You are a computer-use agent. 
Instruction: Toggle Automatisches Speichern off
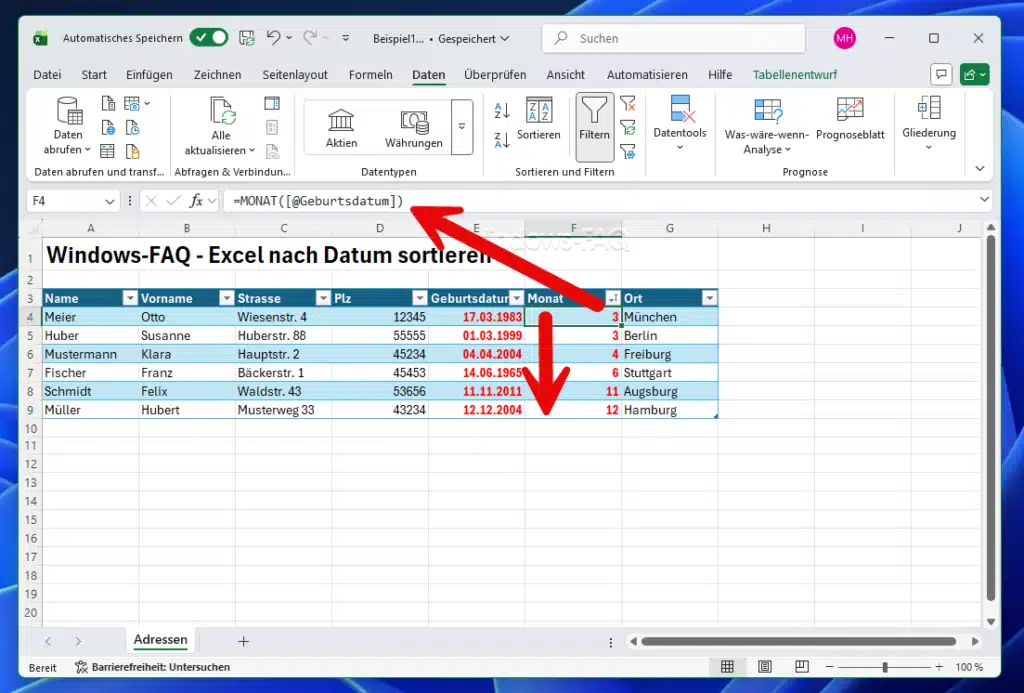[209, 36]
